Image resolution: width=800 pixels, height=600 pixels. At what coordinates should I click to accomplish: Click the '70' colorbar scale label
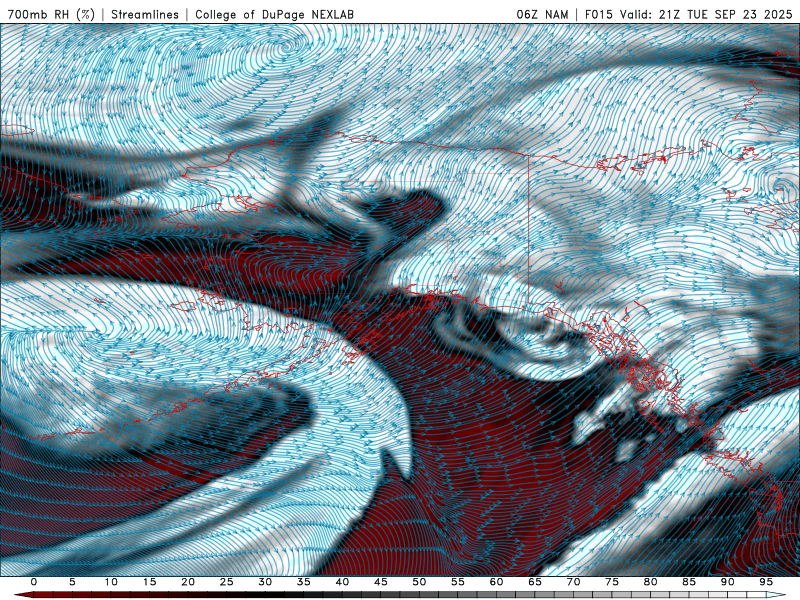[573, 582]
